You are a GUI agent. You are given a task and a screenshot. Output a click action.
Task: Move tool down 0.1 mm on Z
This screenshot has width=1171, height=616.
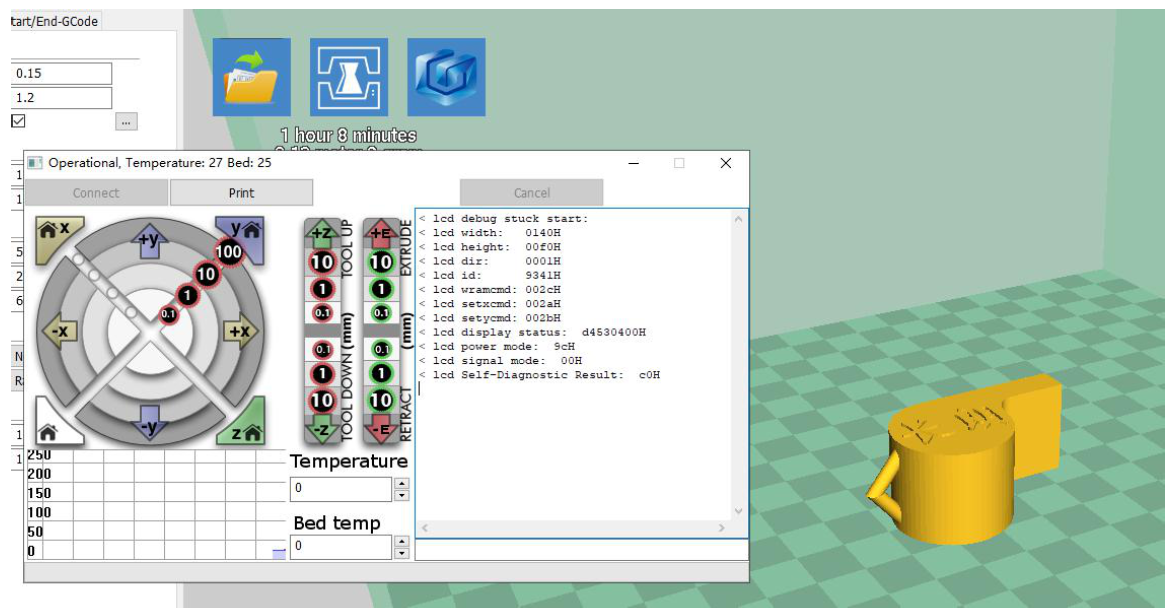point(322,349)
